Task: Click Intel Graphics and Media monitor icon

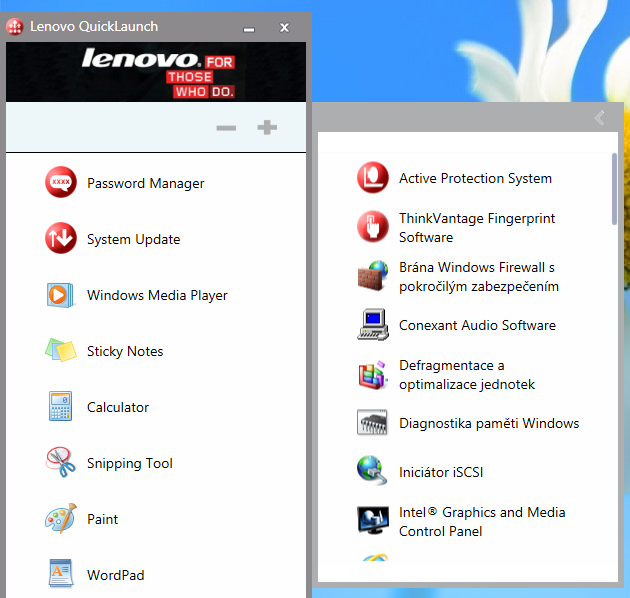Action: pos(373,520)
